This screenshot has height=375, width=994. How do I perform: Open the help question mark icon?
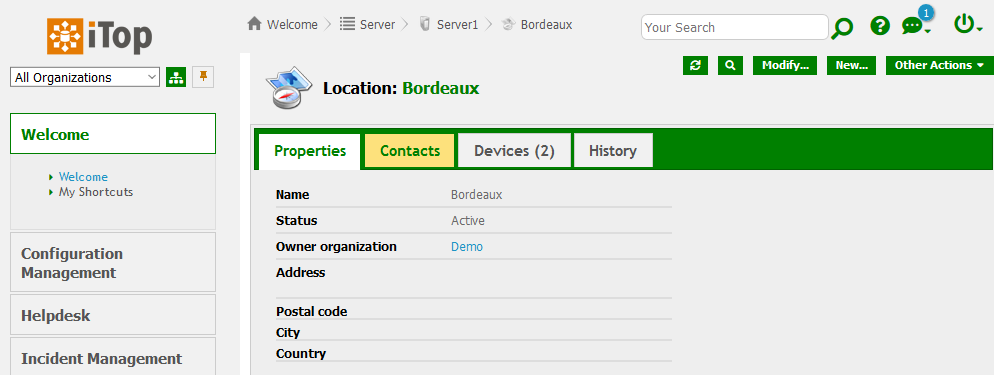(x=880, y=26)
